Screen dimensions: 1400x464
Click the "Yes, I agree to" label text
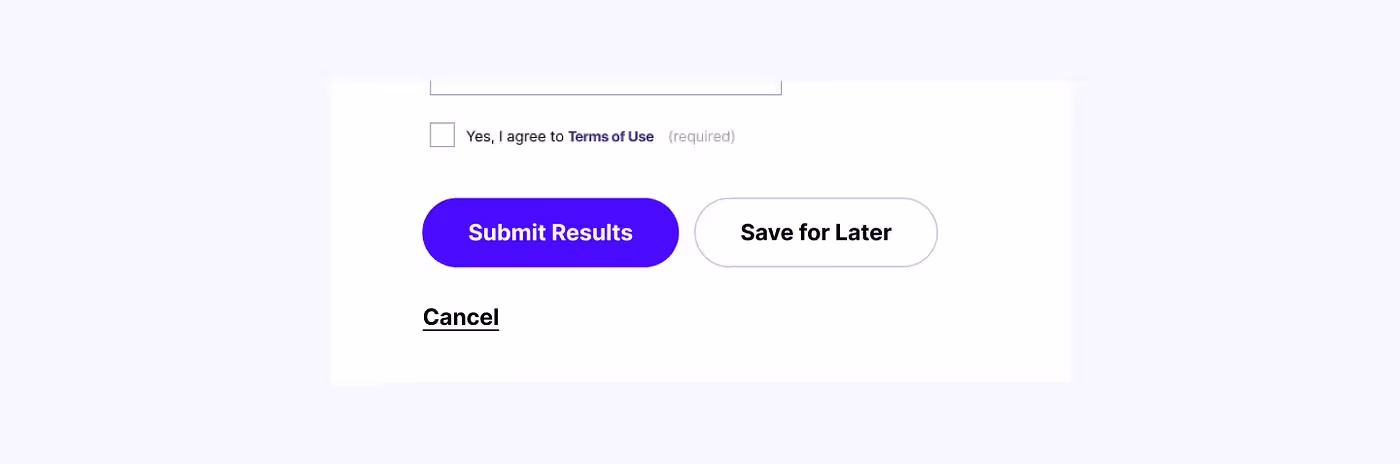515,137
